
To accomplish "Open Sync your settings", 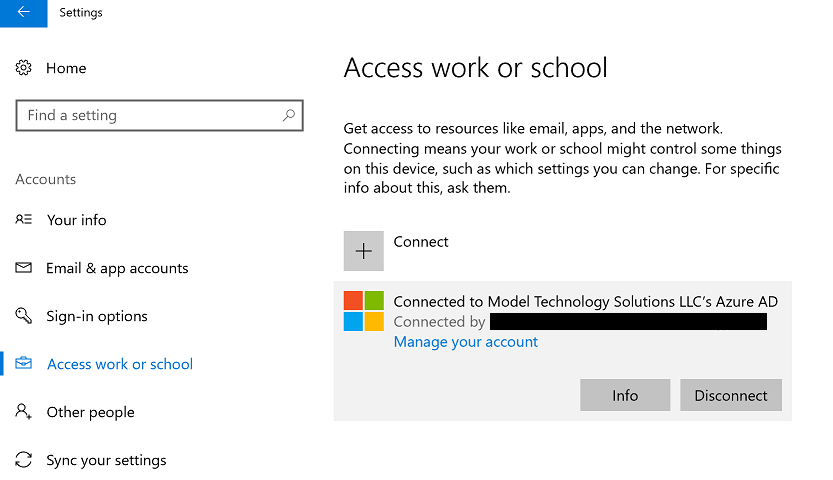I will pos(106,460).
